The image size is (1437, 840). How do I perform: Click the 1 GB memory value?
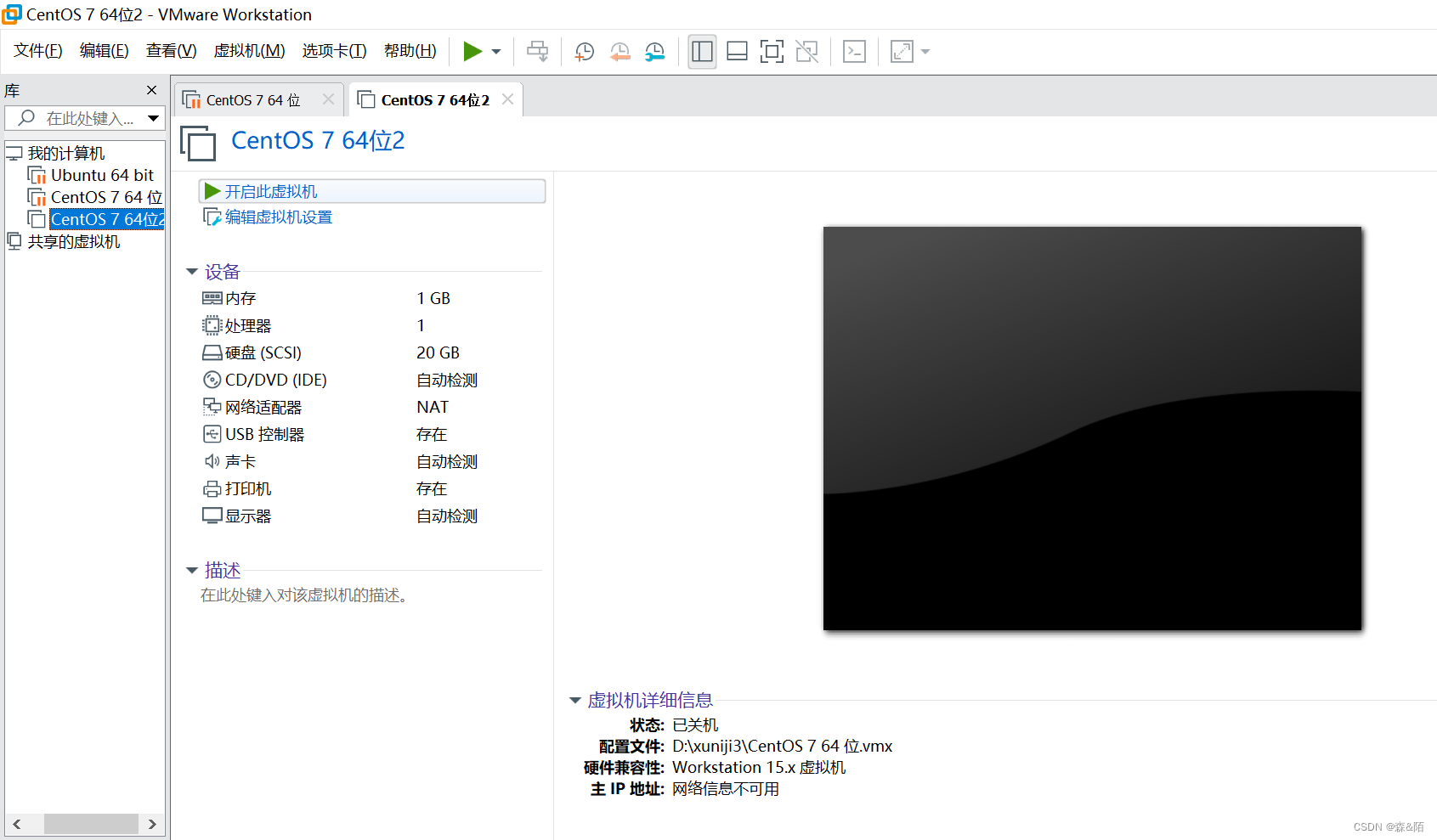coord(433,298)
